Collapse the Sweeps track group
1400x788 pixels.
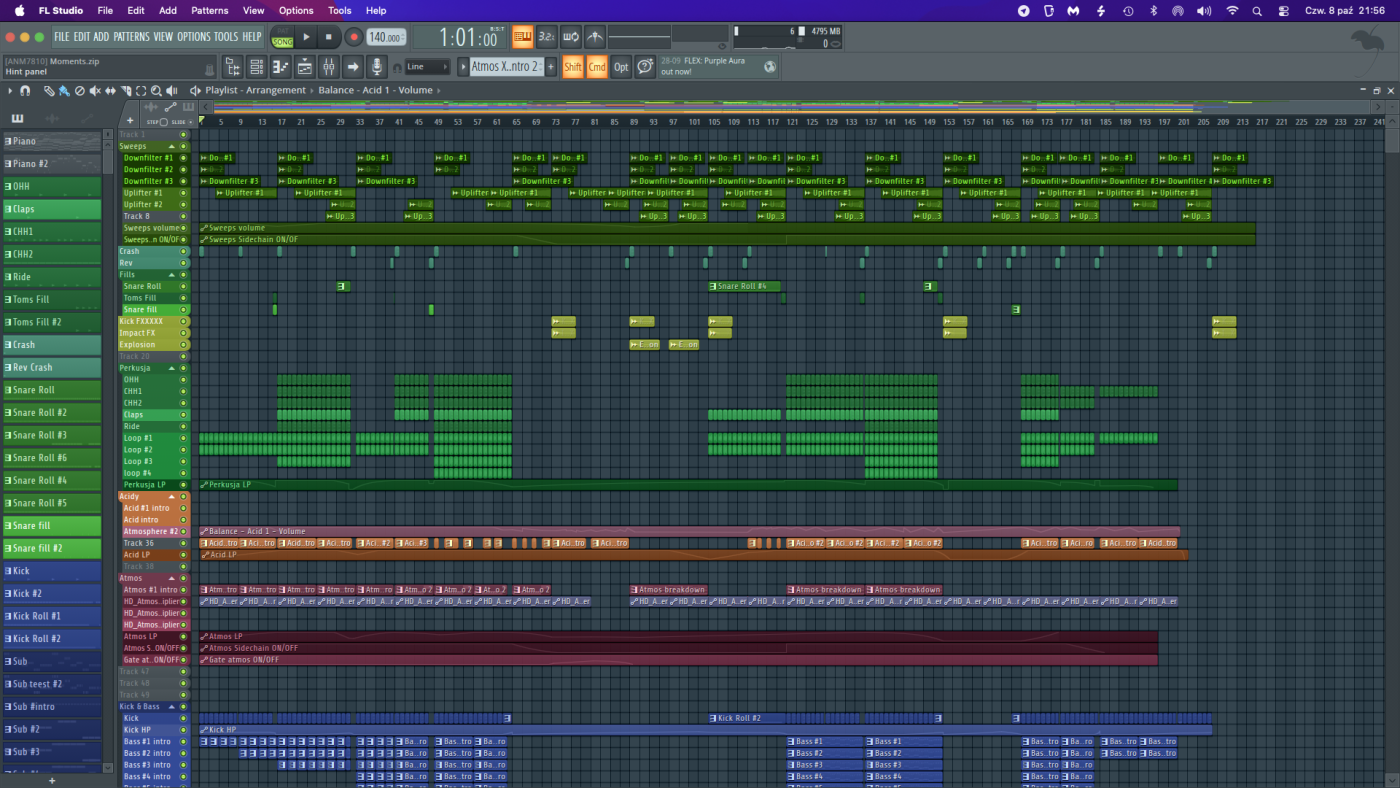click(171, 146)
